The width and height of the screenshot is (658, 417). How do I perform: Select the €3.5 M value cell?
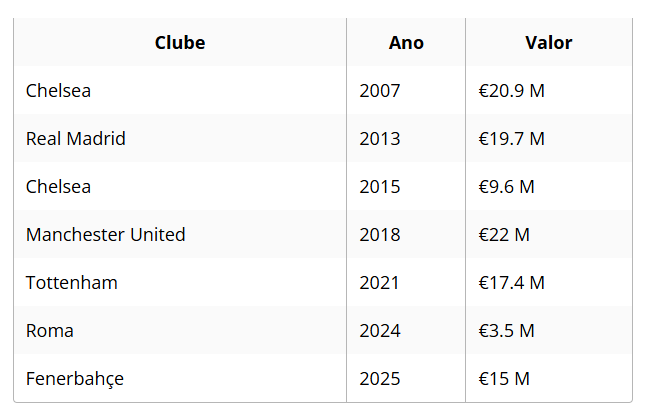[x=507, y=331]
